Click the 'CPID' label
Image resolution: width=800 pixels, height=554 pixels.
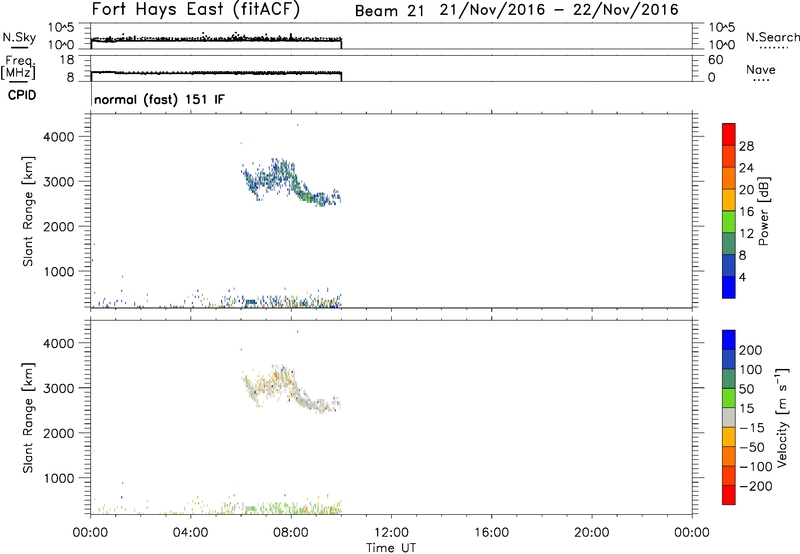point(22,95)
